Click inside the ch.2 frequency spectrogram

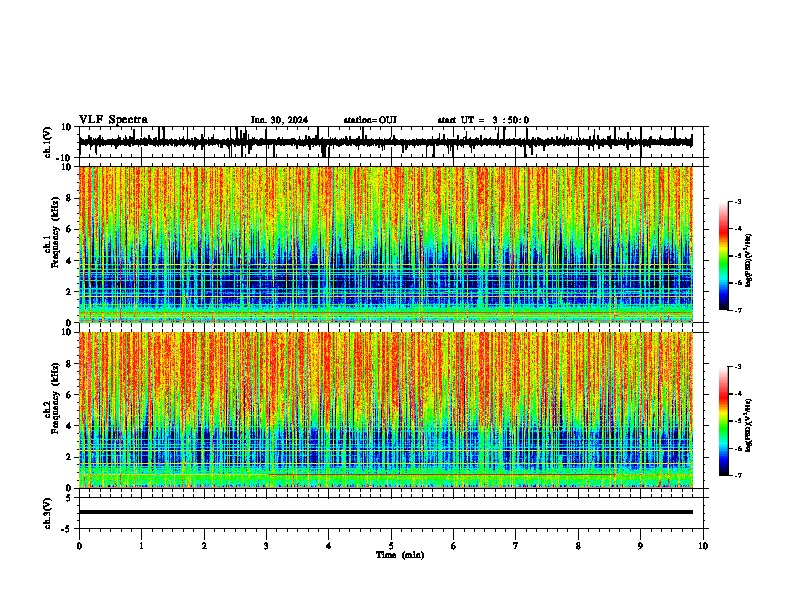[385, 410]
